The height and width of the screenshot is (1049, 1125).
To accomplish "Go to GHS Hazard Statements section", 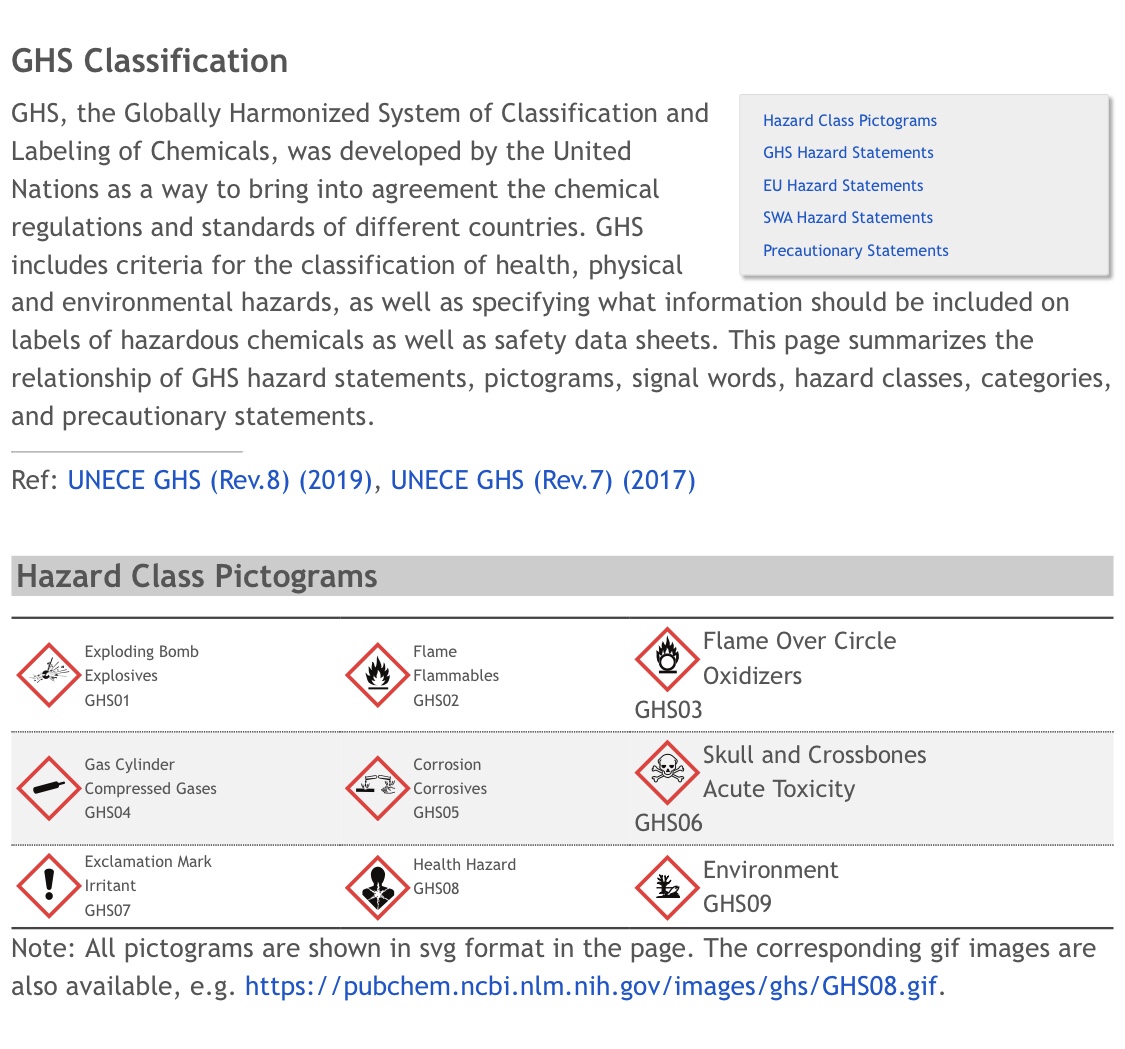I will tap(848, 153).
